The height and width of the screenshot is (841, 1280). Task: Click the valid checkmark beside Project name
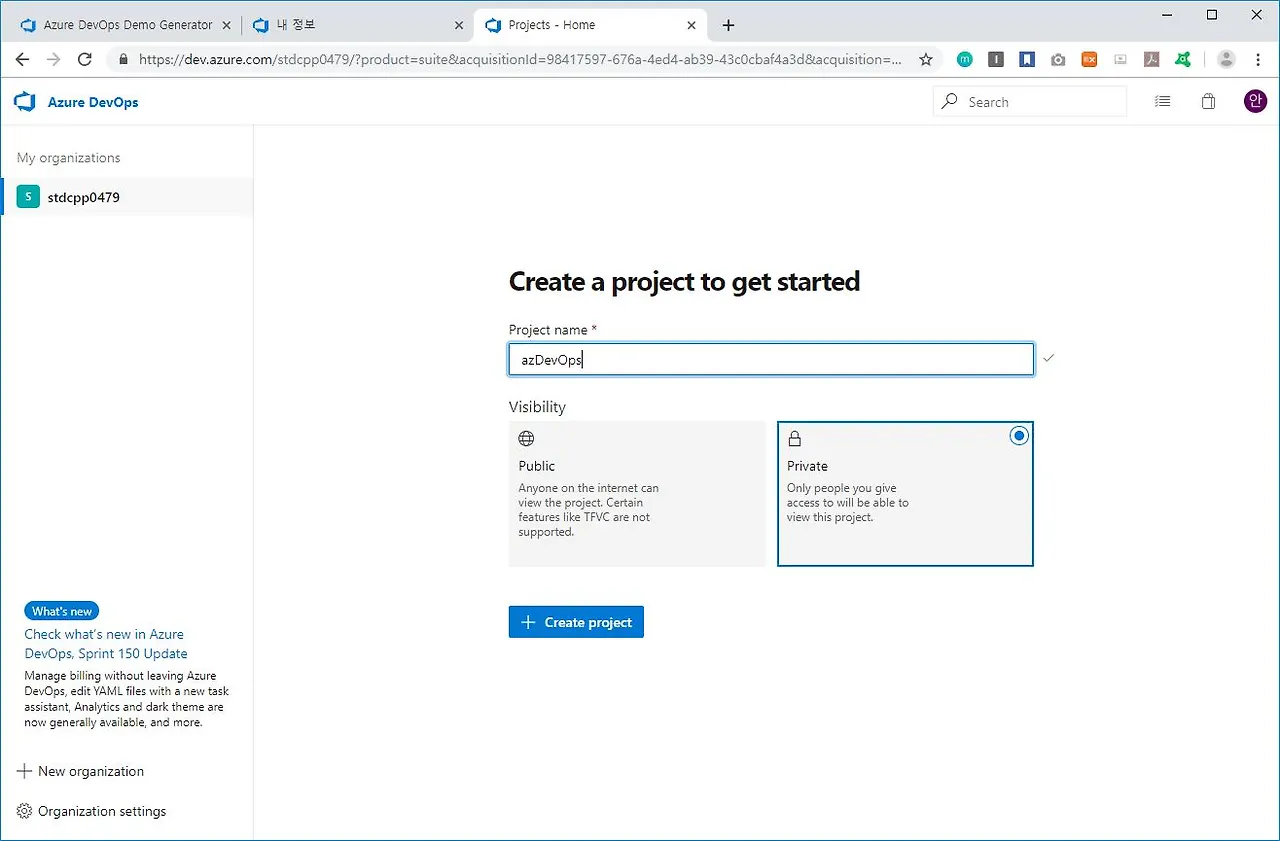click(x=1048, y=357)
